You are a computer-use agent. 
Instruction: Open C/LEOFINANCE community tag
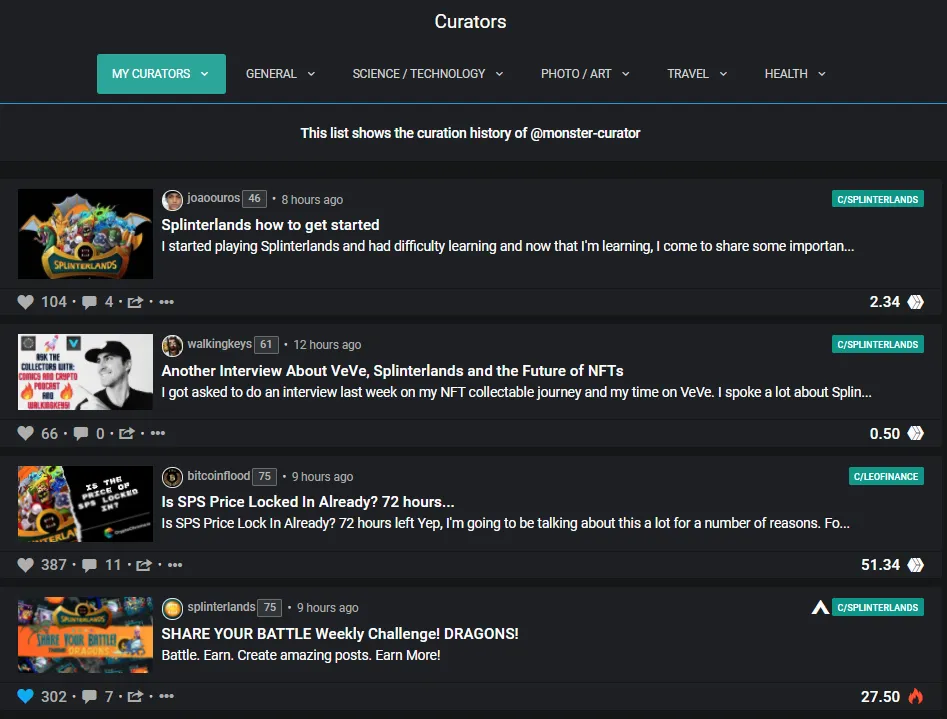(886, 476)
